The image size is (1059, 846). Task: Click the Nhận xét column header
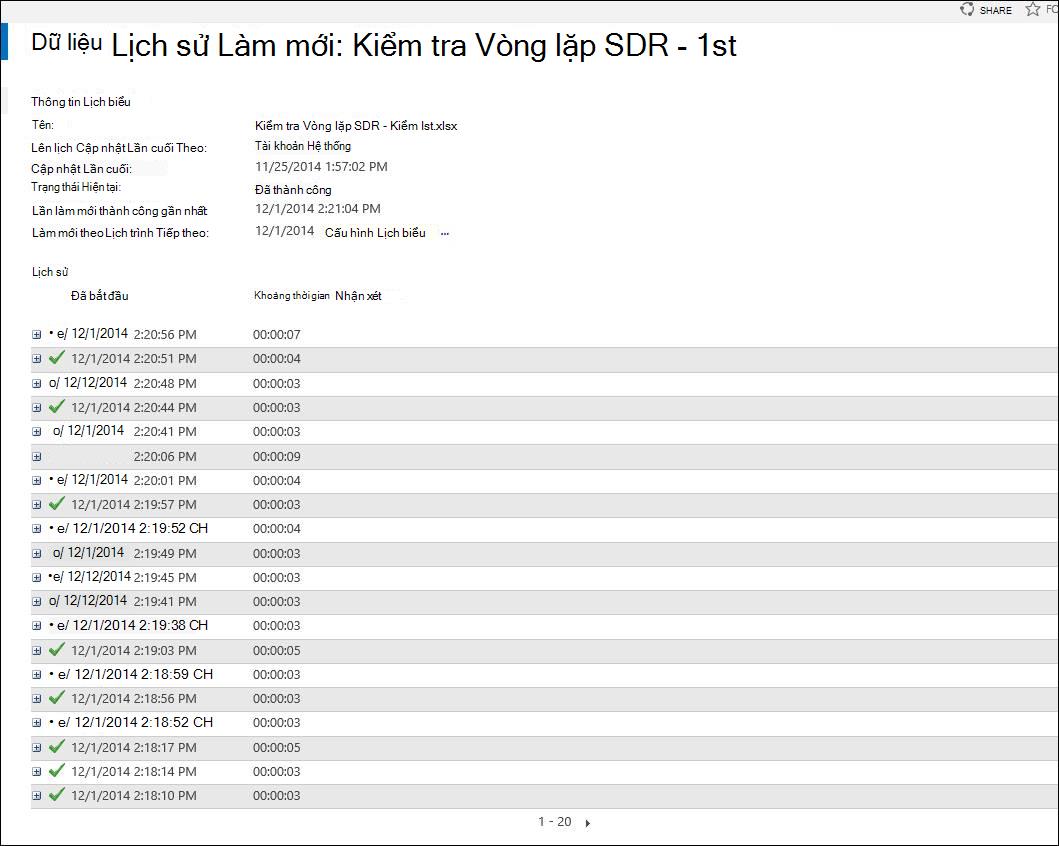coord(358,296)
